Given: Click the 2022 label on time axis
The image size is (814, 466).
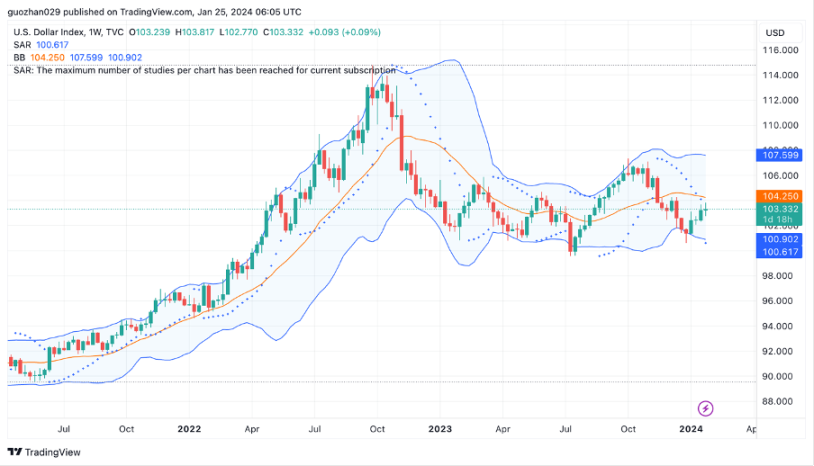Looking at the screenshot, I should click(x=189, y=429).
